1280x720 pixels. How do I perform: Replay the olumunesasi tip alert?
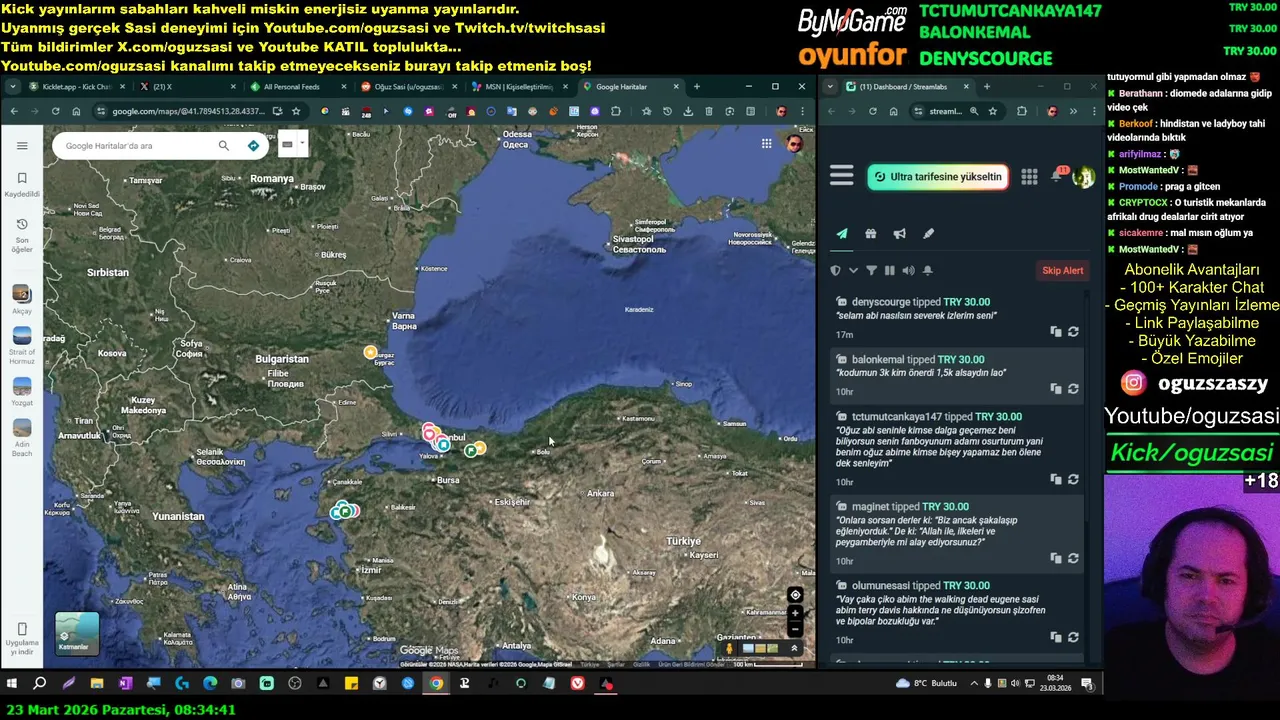[1073, 638]
